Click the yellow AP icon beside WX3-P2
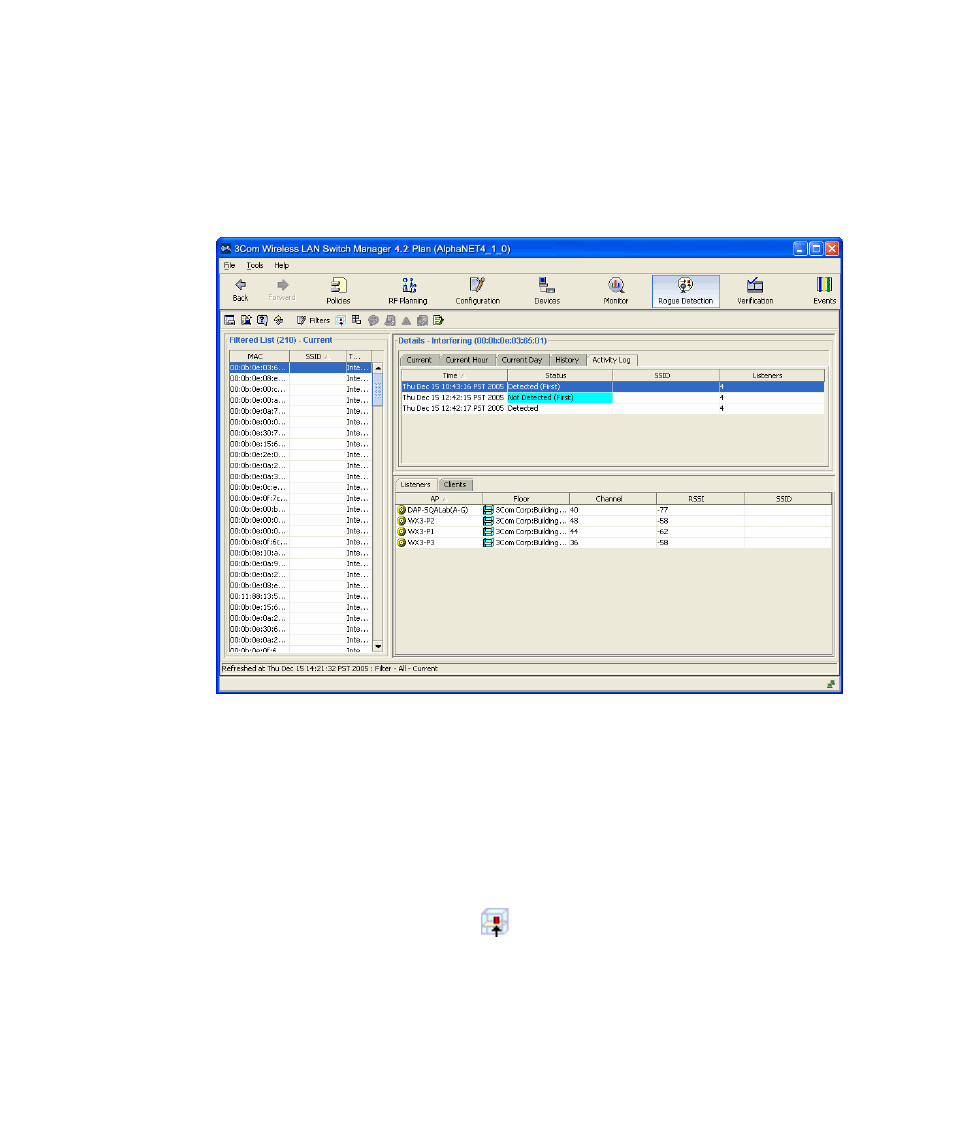The width and height of the screenshot is (954, 1145). [x=401, y=521]
